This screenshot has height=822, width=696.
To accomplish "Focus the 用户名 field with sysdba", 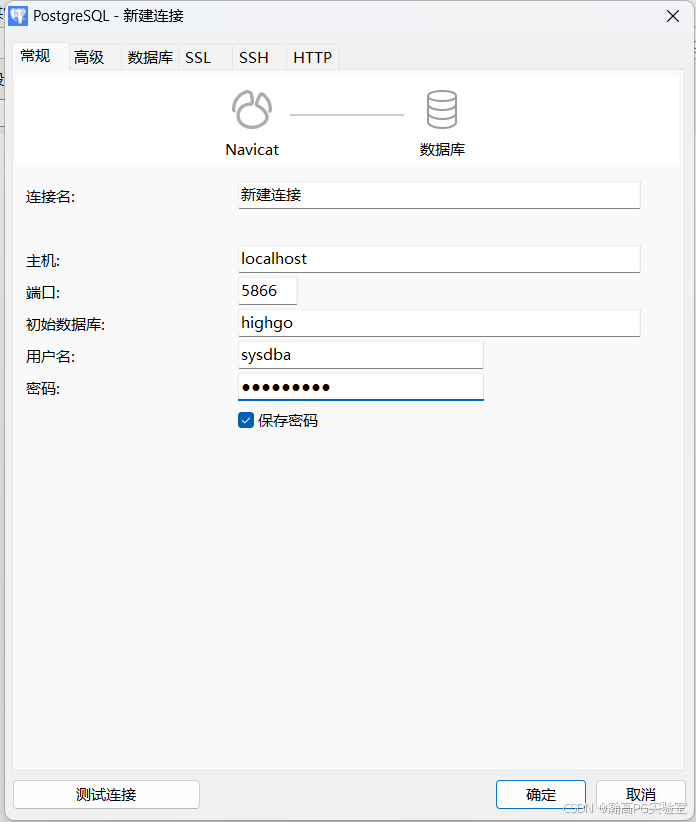I will [x=361, y=355].
